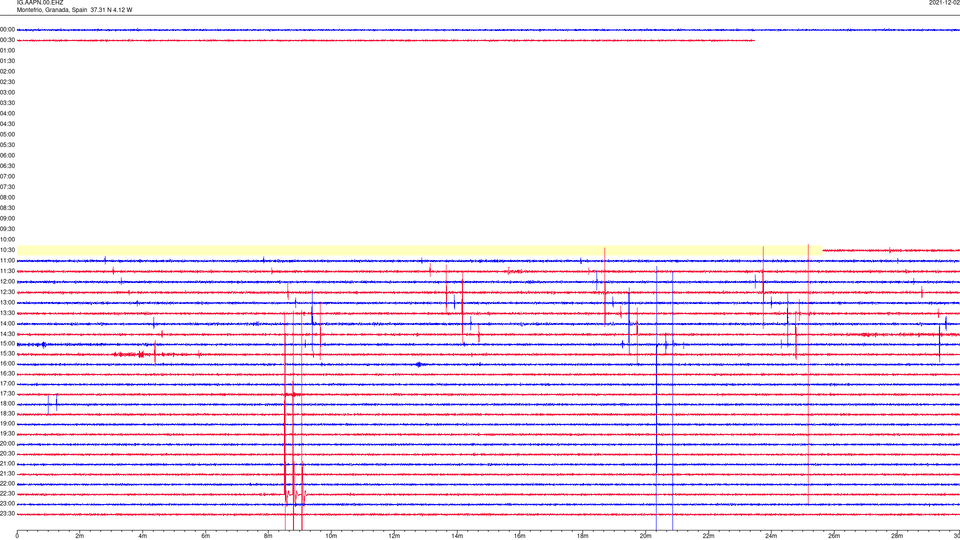Select the '04:30' time row label

tap(7, 124)
